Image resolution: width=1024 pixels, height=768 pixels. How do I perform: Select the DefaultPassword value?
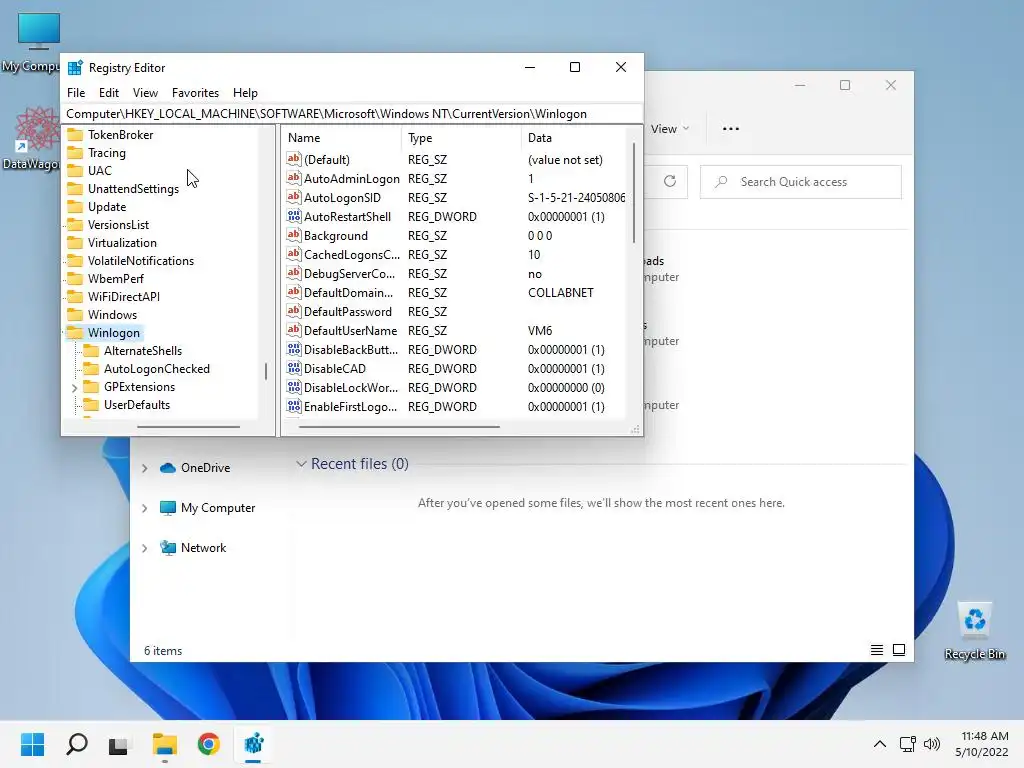347,312
